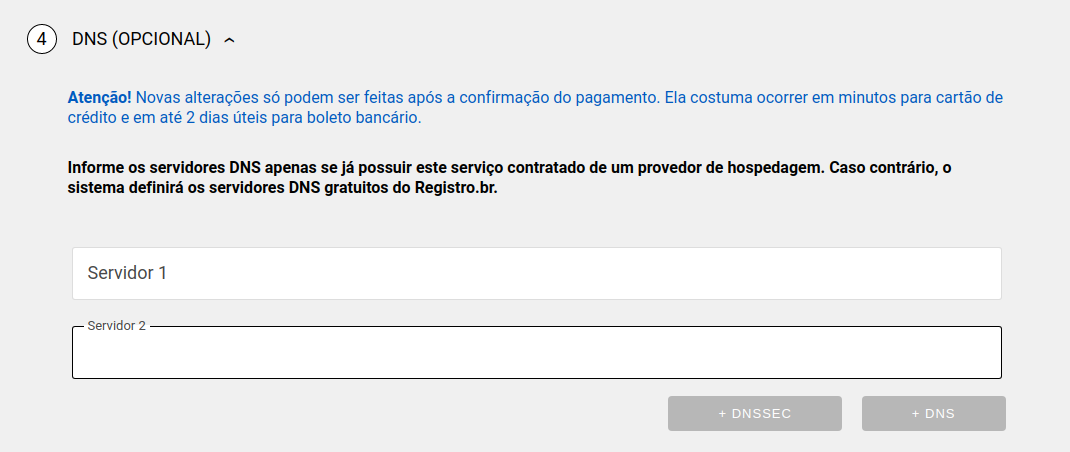Collapse the DNS section with the chevron

point(230,41)
